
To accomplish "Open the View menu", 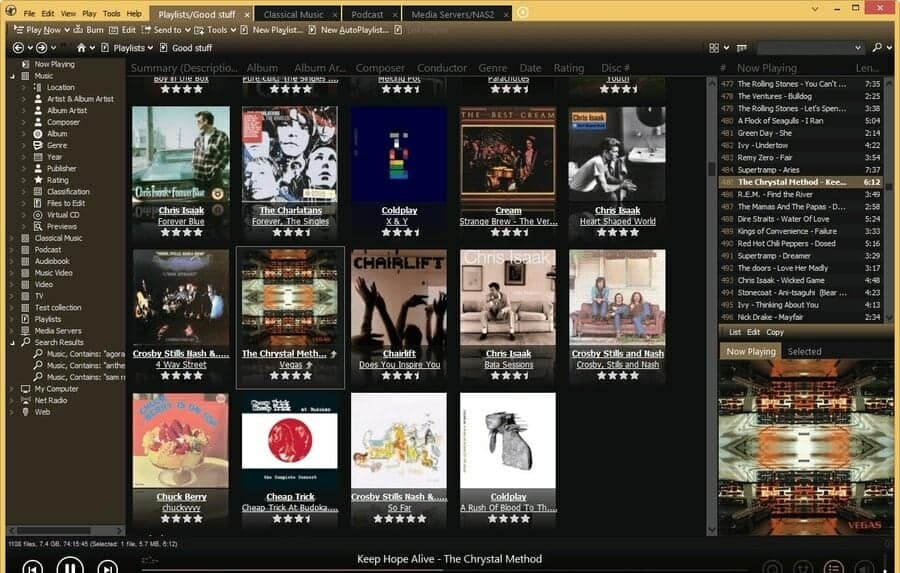I will click(68, 13).
